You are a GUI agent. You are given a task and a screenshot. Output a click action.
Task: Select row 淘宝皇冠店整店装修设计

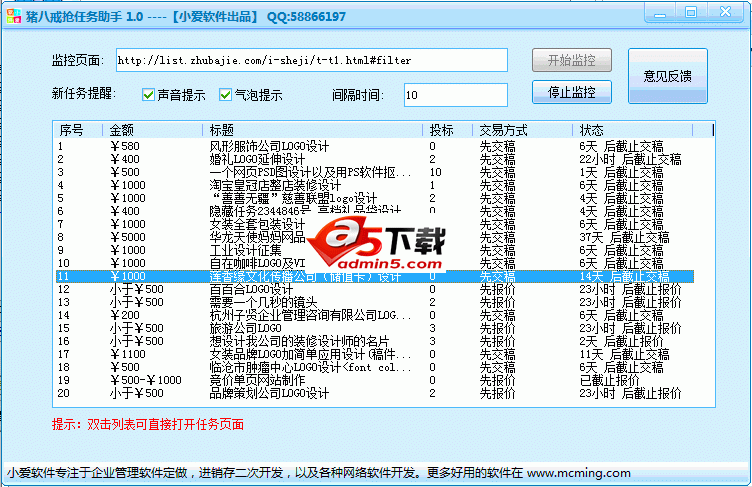coord(374,185)
